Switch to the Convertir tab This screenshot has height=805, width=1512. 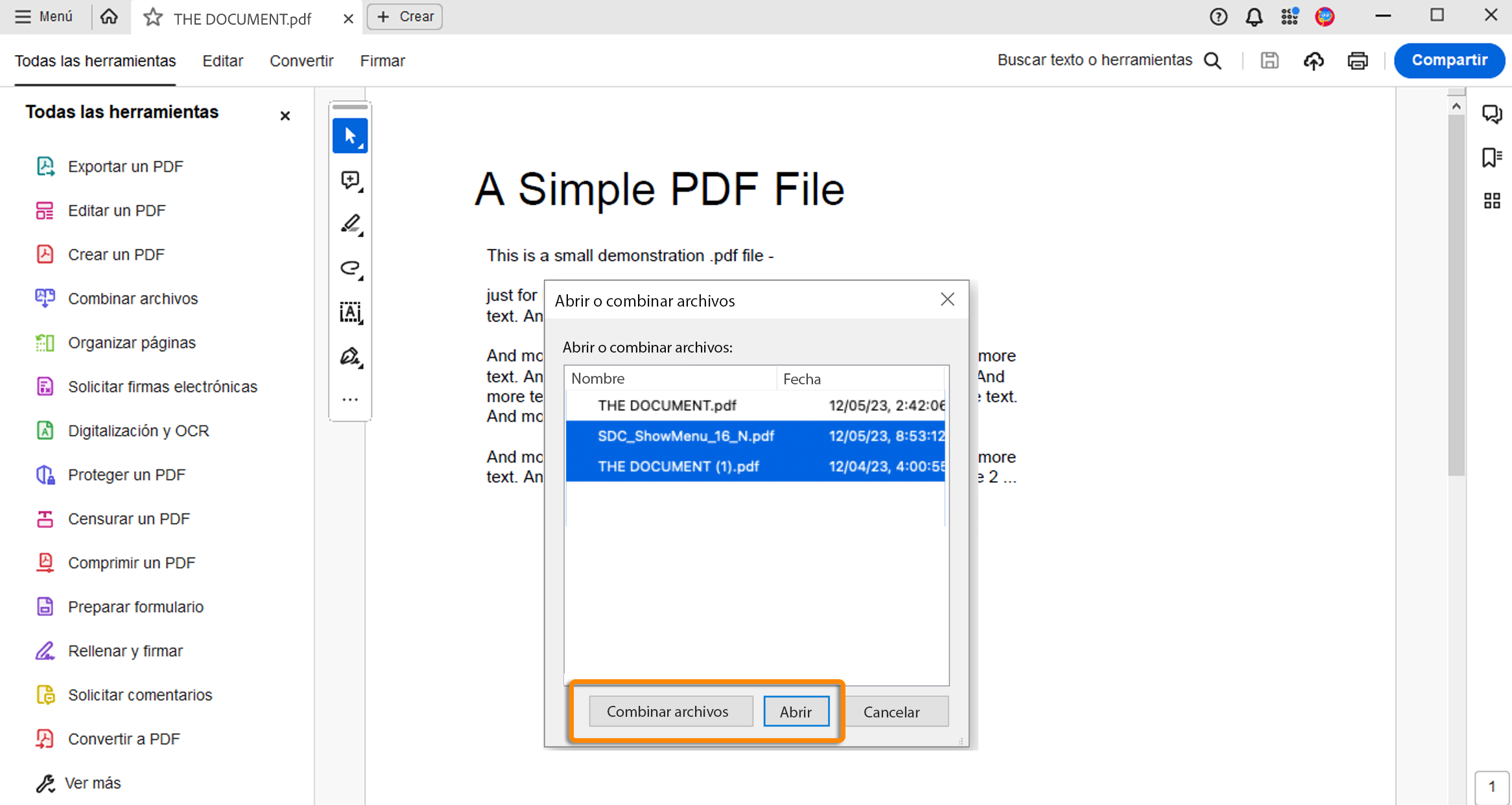point(301,61)
